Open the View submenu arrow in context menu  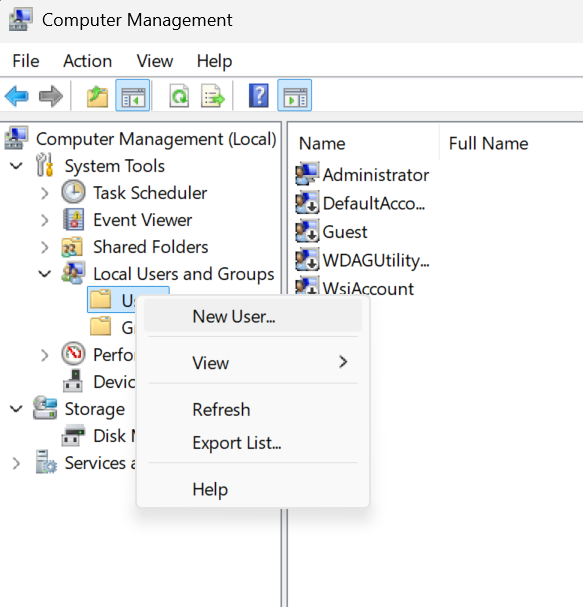coord(343,362)
